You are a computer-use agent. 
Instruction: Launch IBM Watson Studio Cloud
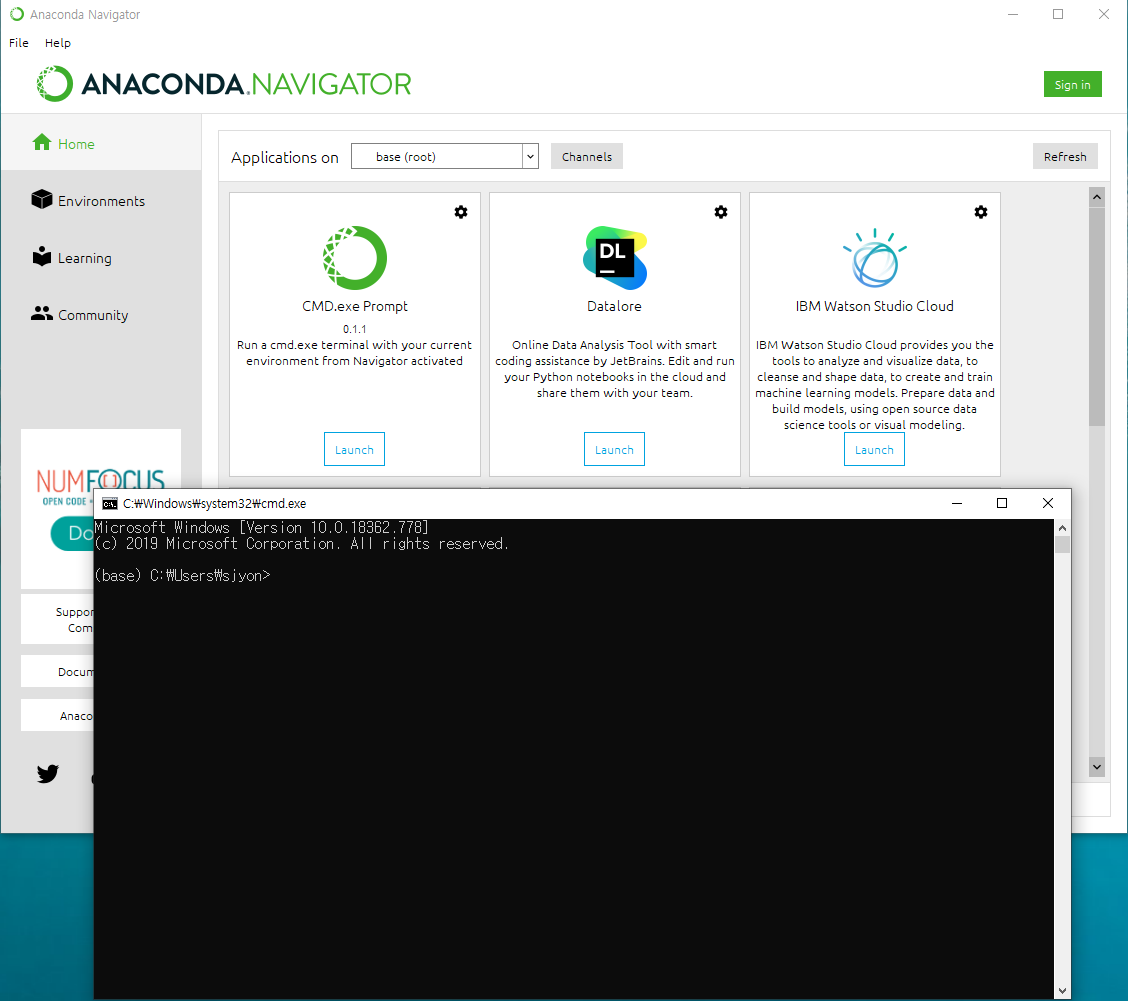[874, 449]
